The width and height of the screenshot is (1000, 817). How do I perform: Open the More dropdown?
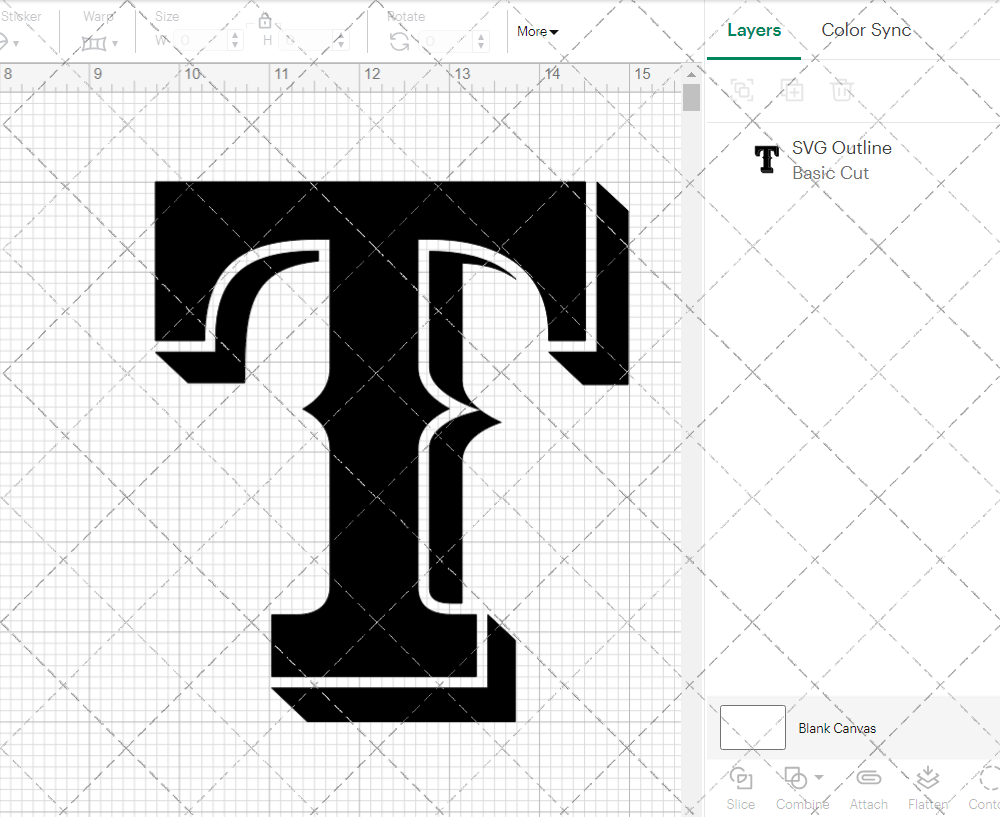pos(537,31)
